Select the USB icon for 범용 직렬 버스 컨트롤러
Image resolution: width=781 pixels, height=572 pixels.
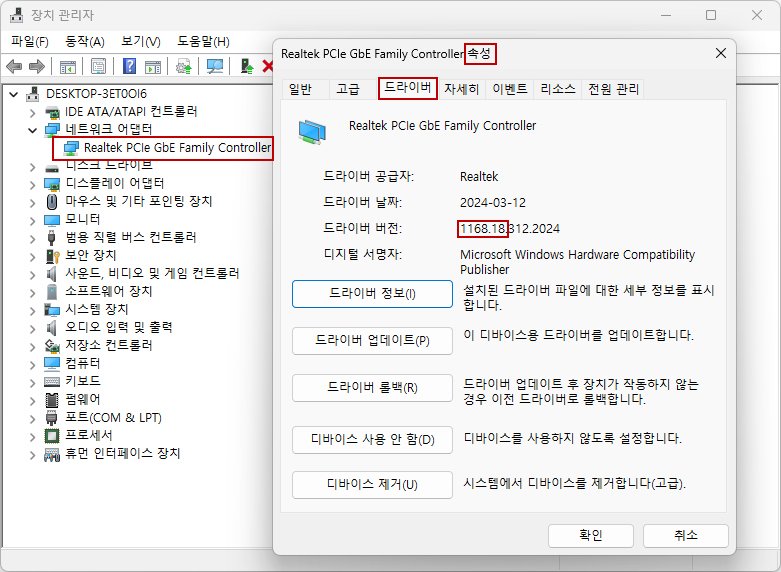(x=51, y=238)
